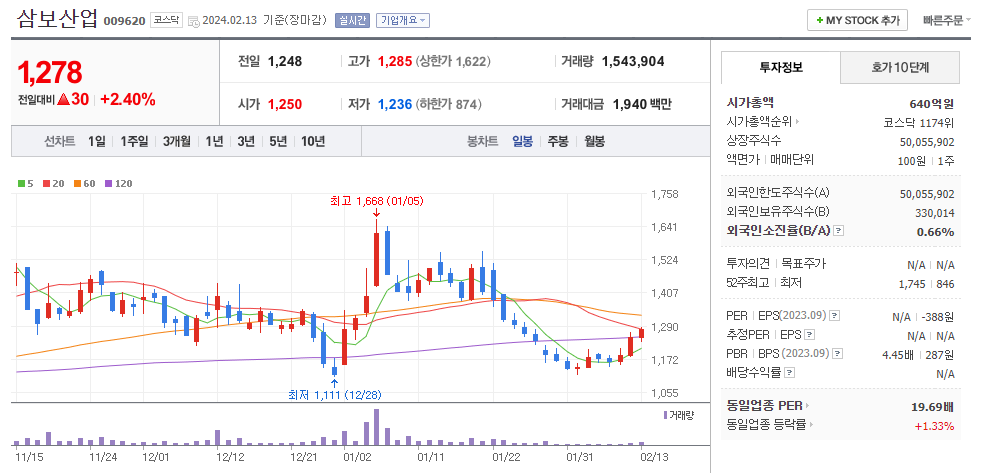Click the 거래량 value 1,543,904
Image resolution: width=982 pixels, height=473 pixels.
(x=633, y=61)
